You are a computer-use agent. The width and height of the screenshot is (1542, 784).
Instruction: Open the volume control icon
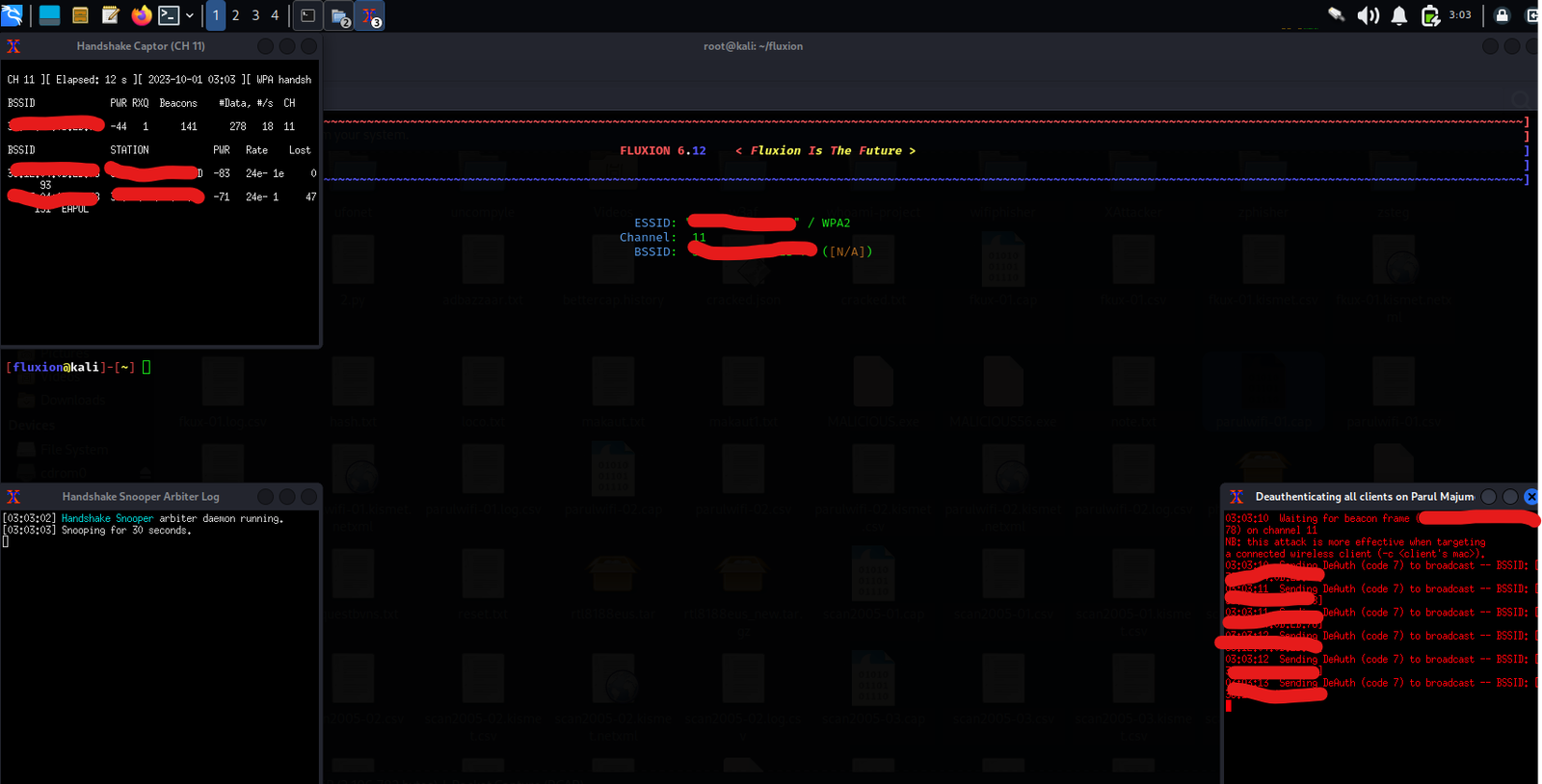[1368, 15]
